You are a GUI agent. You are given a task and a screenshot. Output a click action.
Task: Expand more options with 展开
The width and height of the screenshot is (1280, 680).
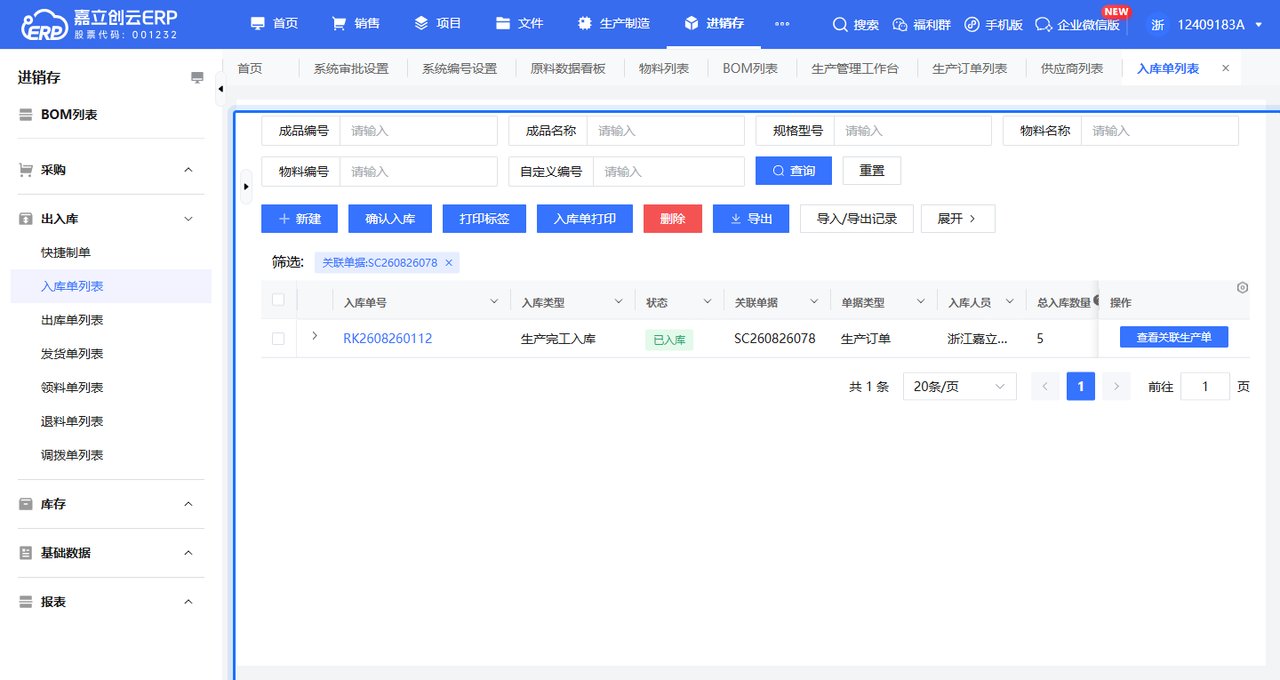tap(960, 219)
